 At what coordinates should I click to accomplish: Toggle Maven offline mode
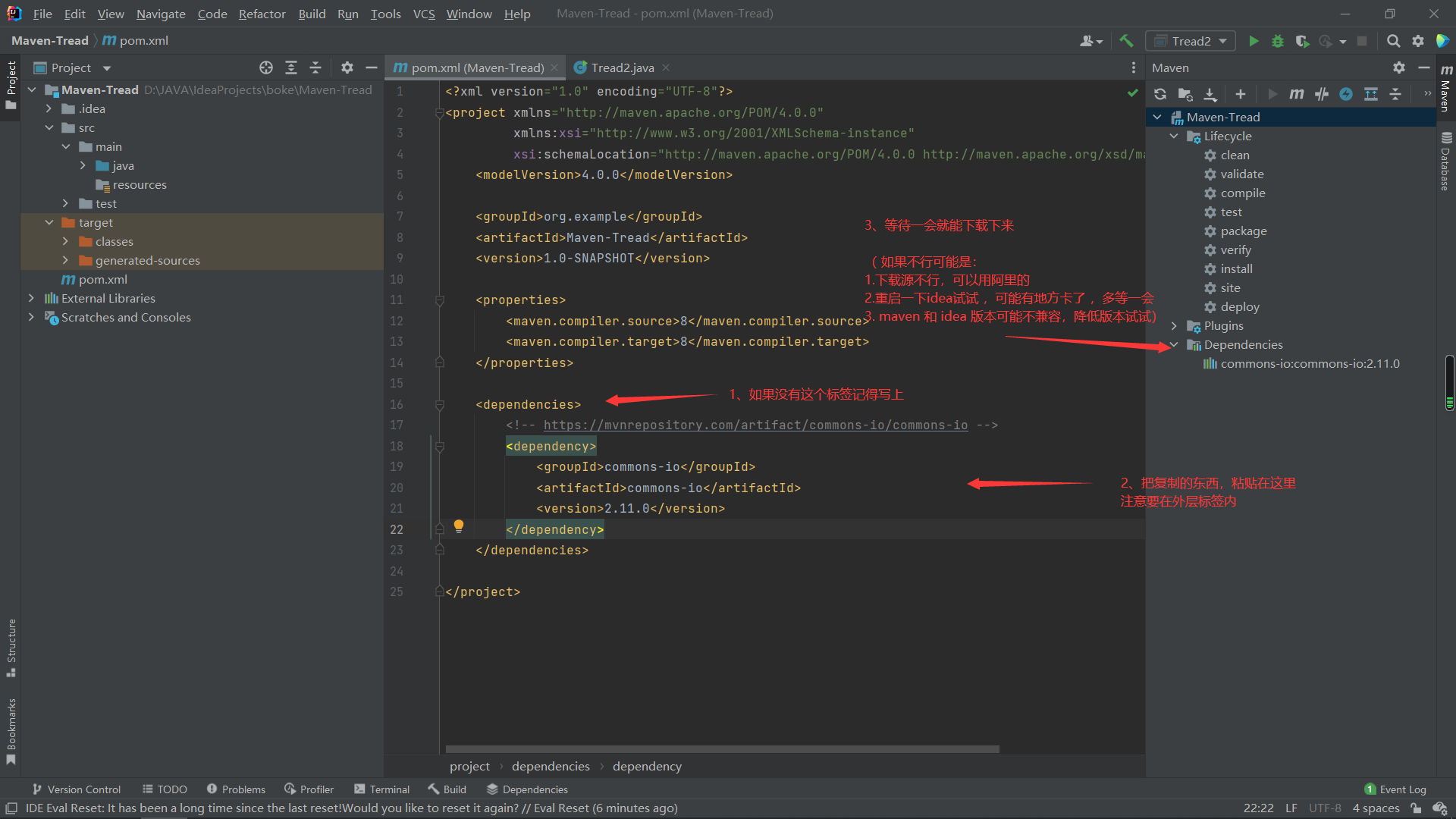pos(1322,94)
